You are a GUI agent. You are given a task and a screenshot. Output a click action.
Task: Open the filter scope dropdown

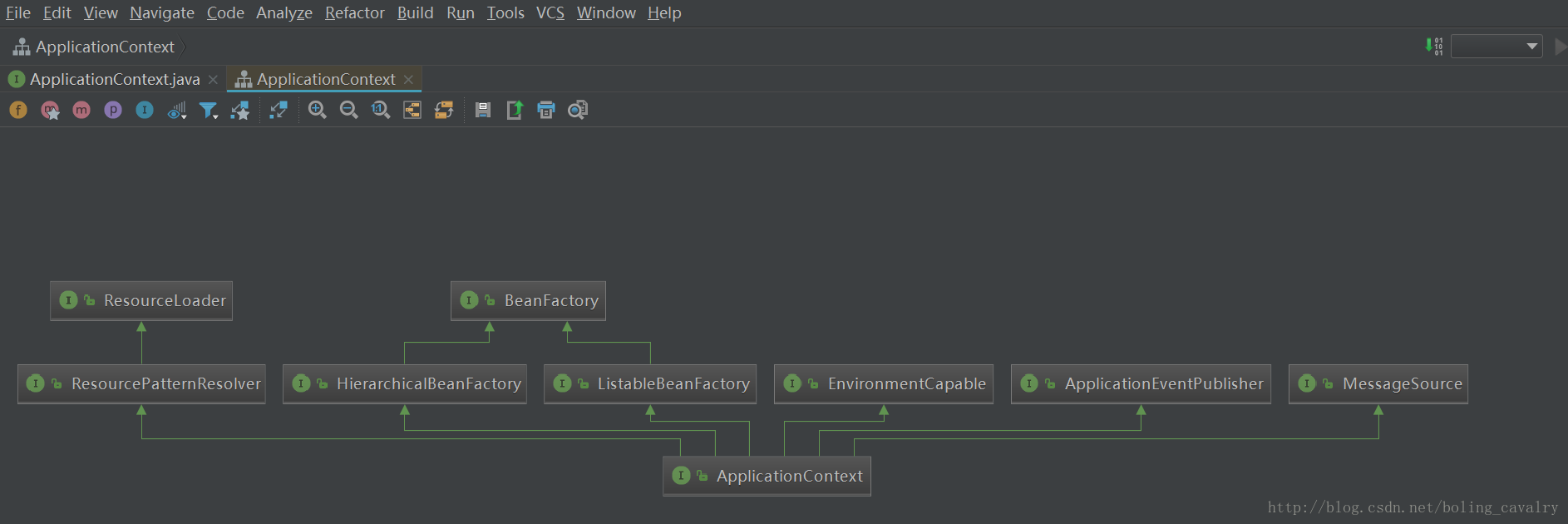pos(209,110)
